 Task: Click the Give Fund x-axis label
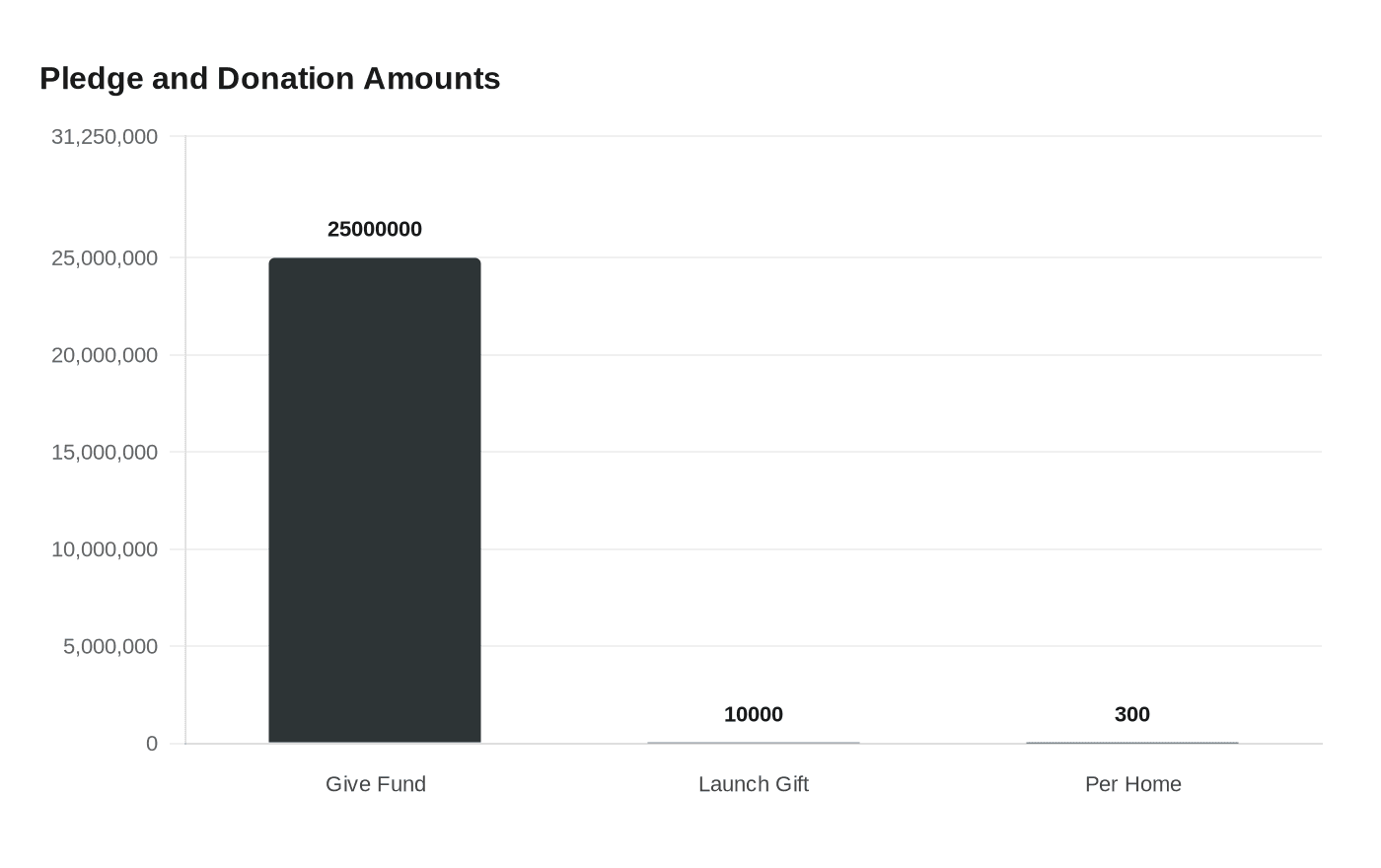[376, 784]
